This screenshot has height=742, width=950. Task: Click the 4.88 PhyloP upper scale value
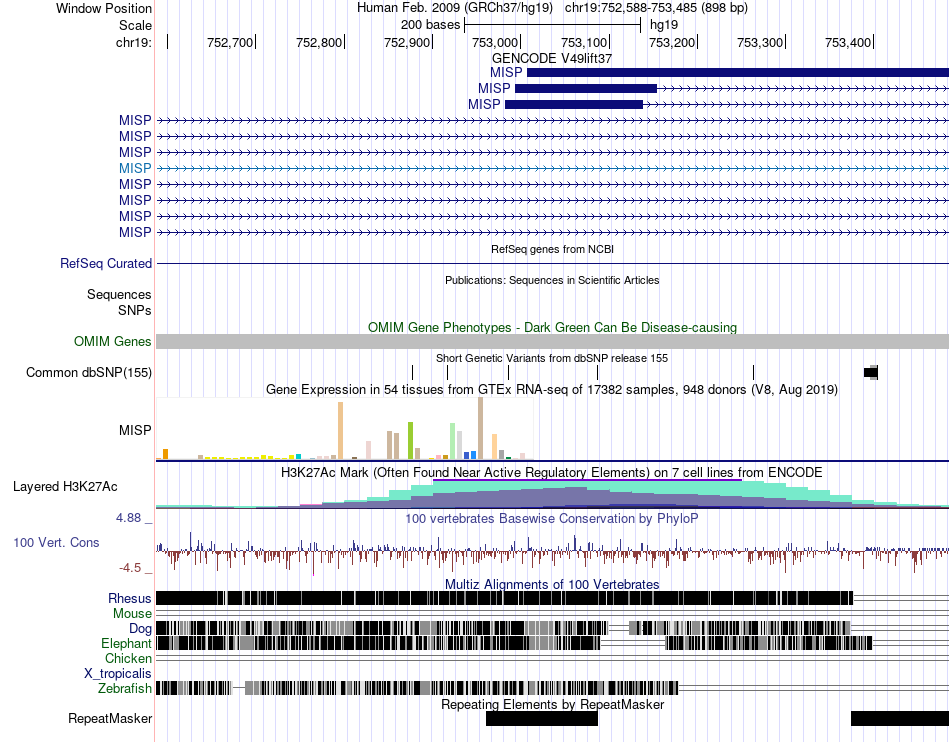pyautogui.click(x=128, y=518)
